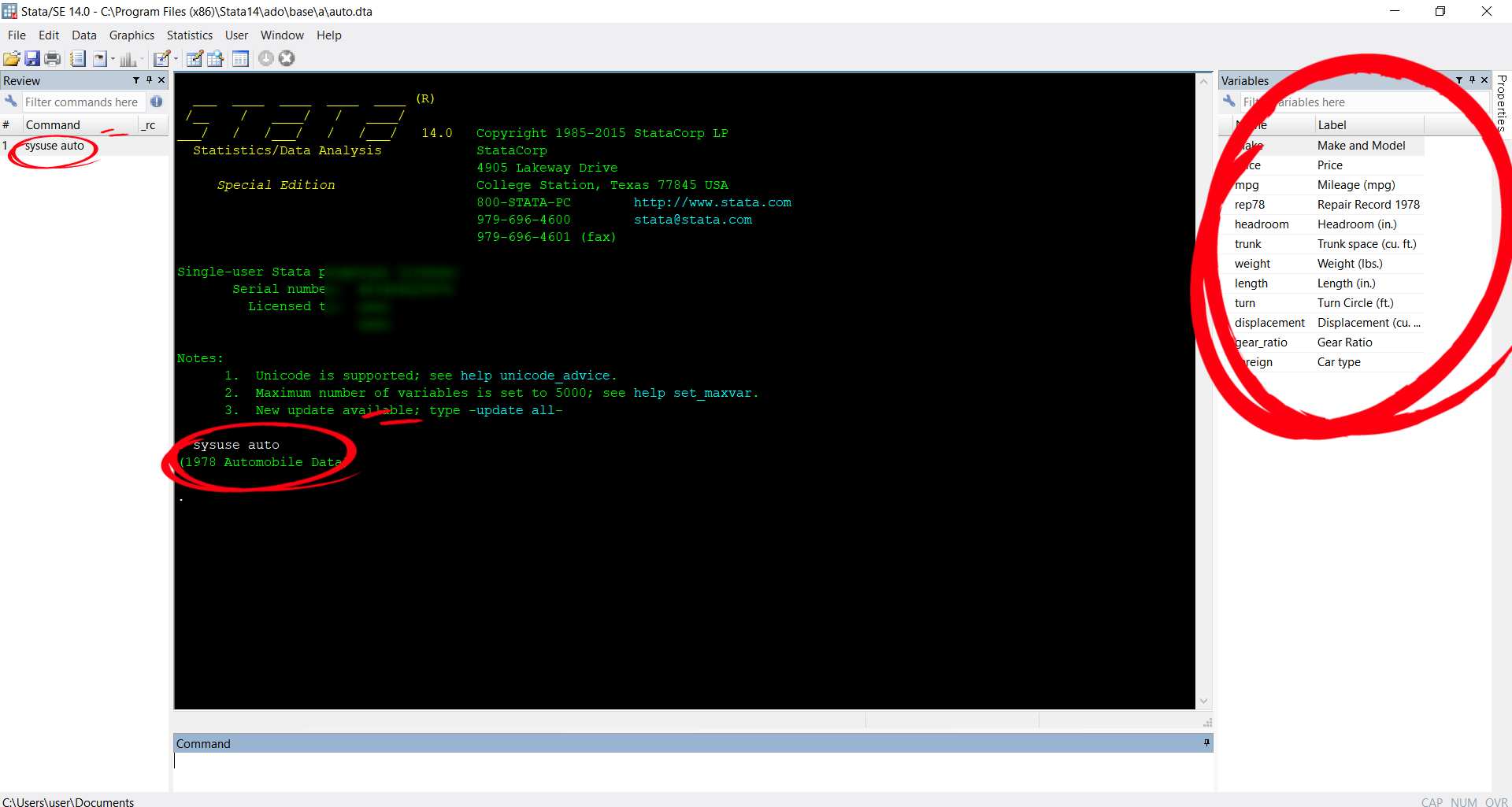Open the Data Editor (Browse) icon
Image resolution: width=1512 pixels, height=807 pixels.
[x=215, y=58]
